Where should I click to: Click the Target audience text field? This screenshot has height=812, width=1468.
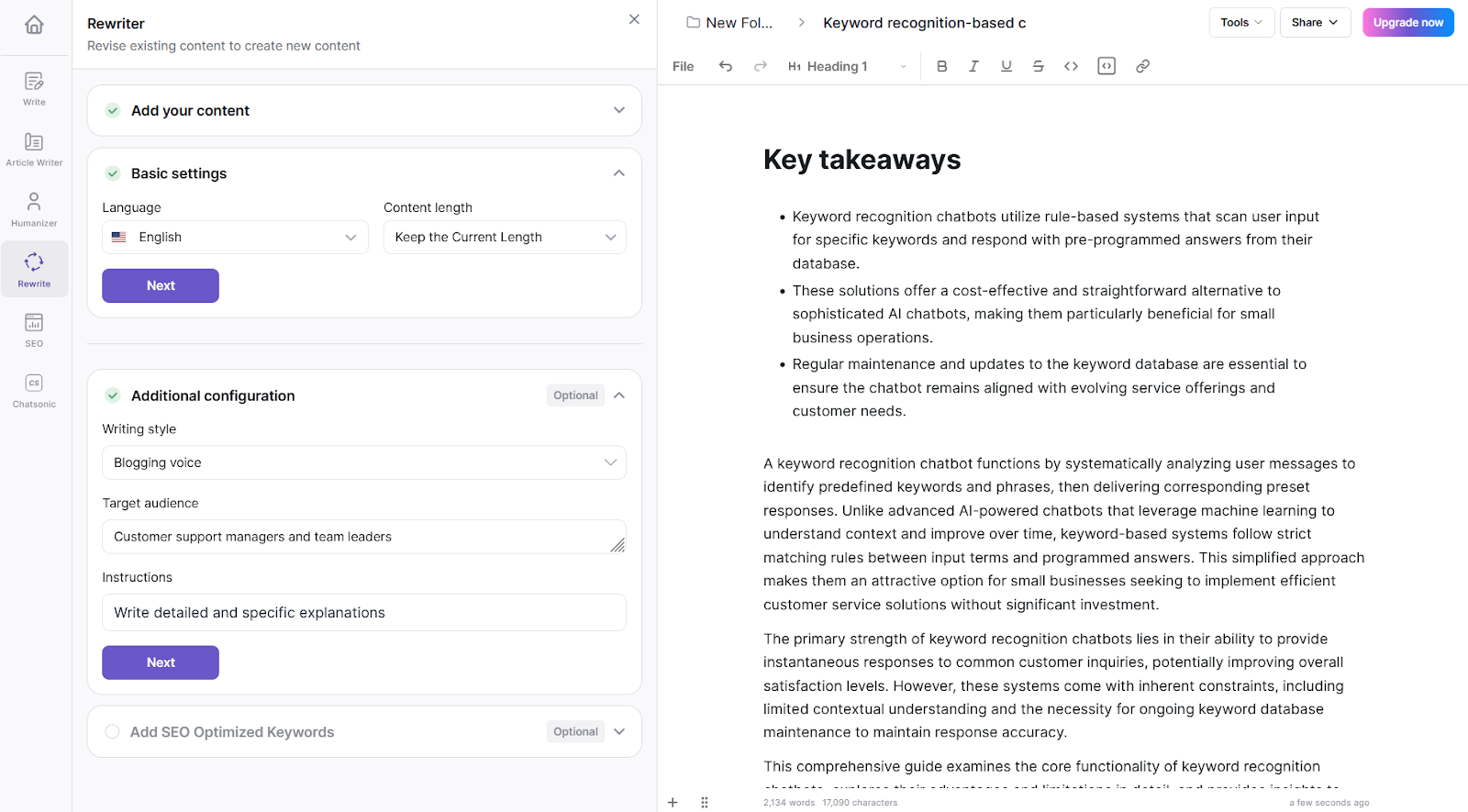click(358, 537)
